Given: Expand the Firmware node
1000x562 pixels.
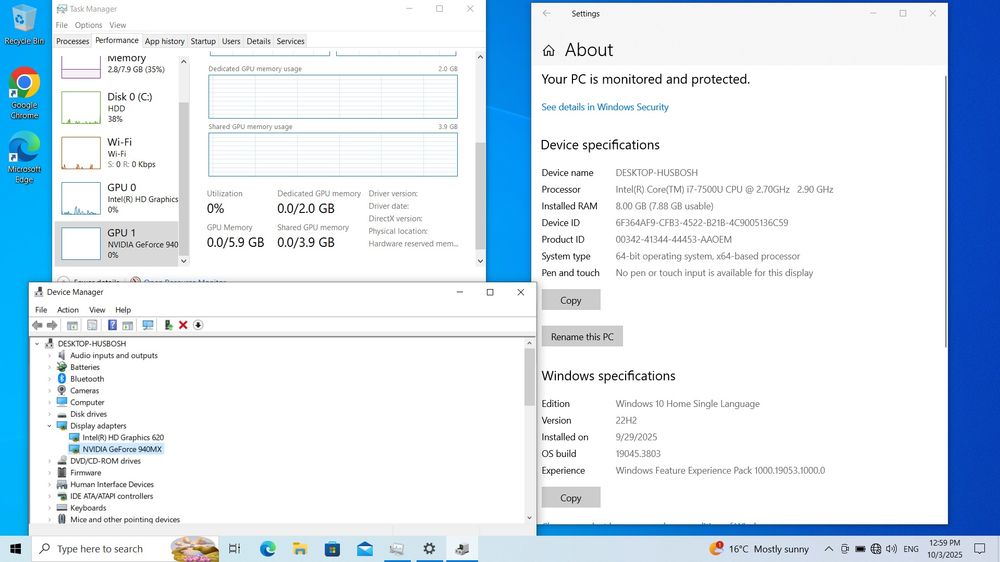Looking at the screenshot, I should click(50, 473).
